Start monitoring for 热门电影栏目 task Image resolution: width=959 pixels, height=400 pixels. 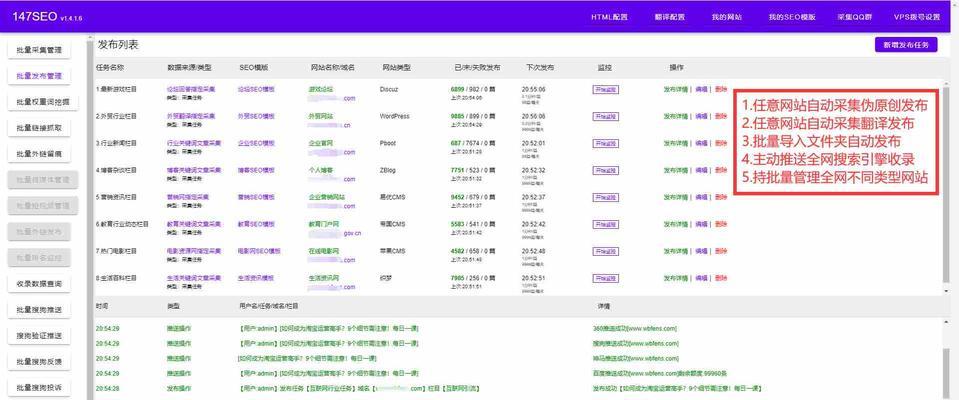[x=605, y=251]
